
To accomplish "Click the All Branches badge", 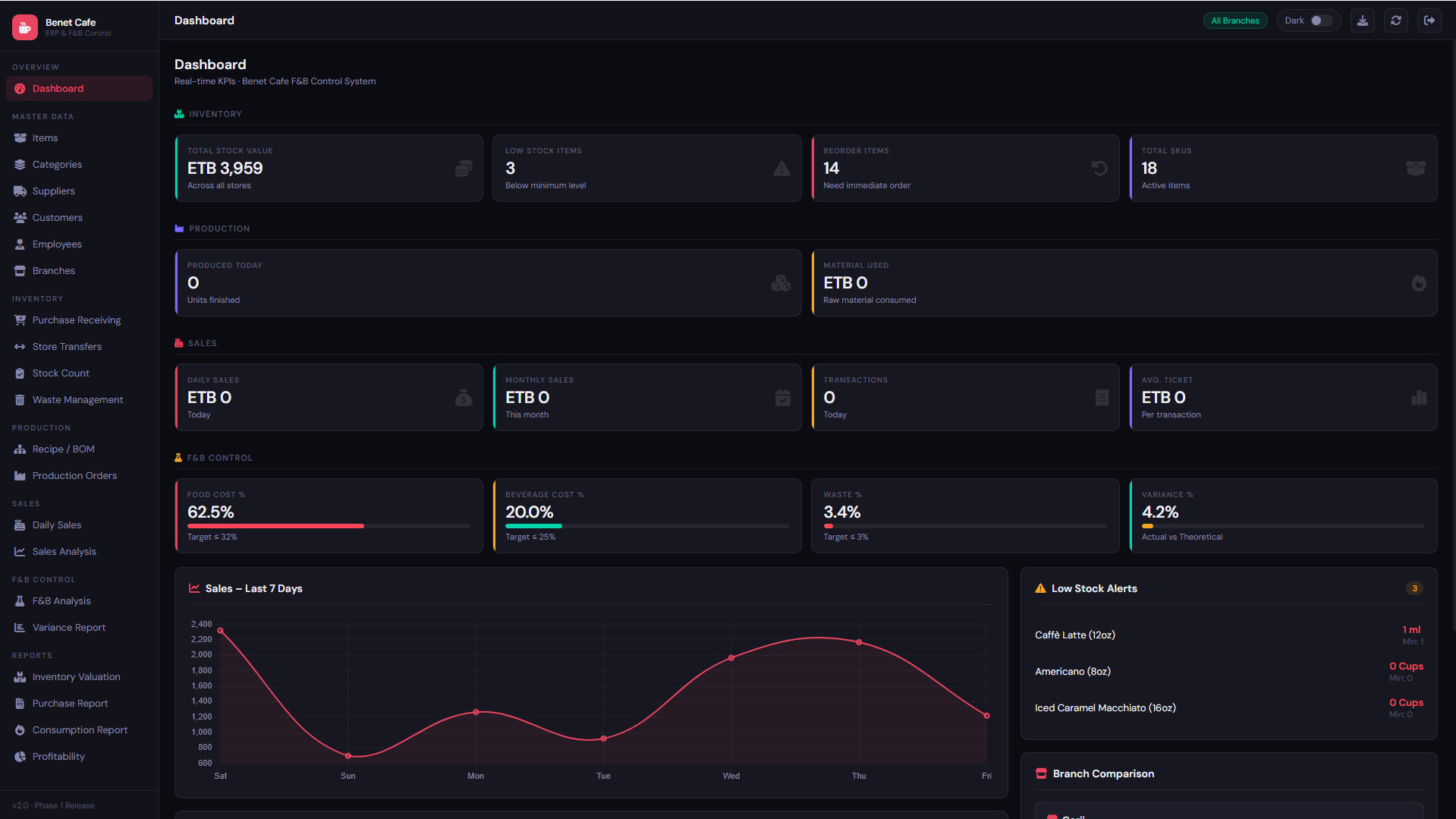I will (1235, 20).
